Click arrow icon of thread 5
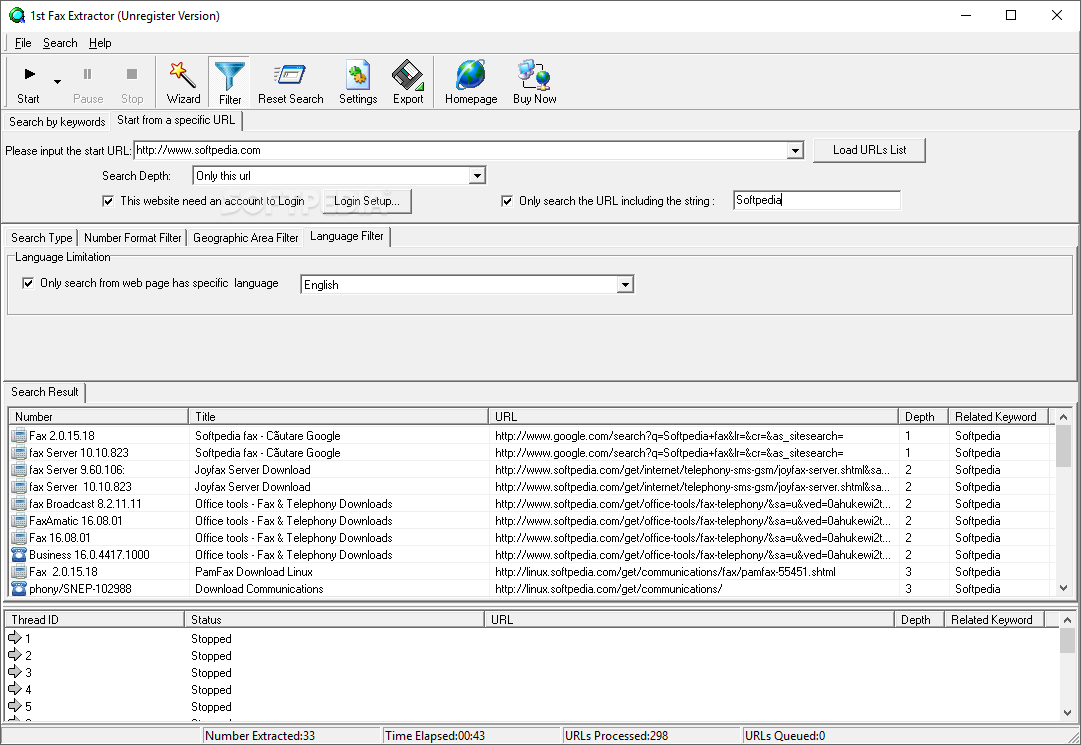The height and width of the screenshot is (745, 1081). [14, 706]
